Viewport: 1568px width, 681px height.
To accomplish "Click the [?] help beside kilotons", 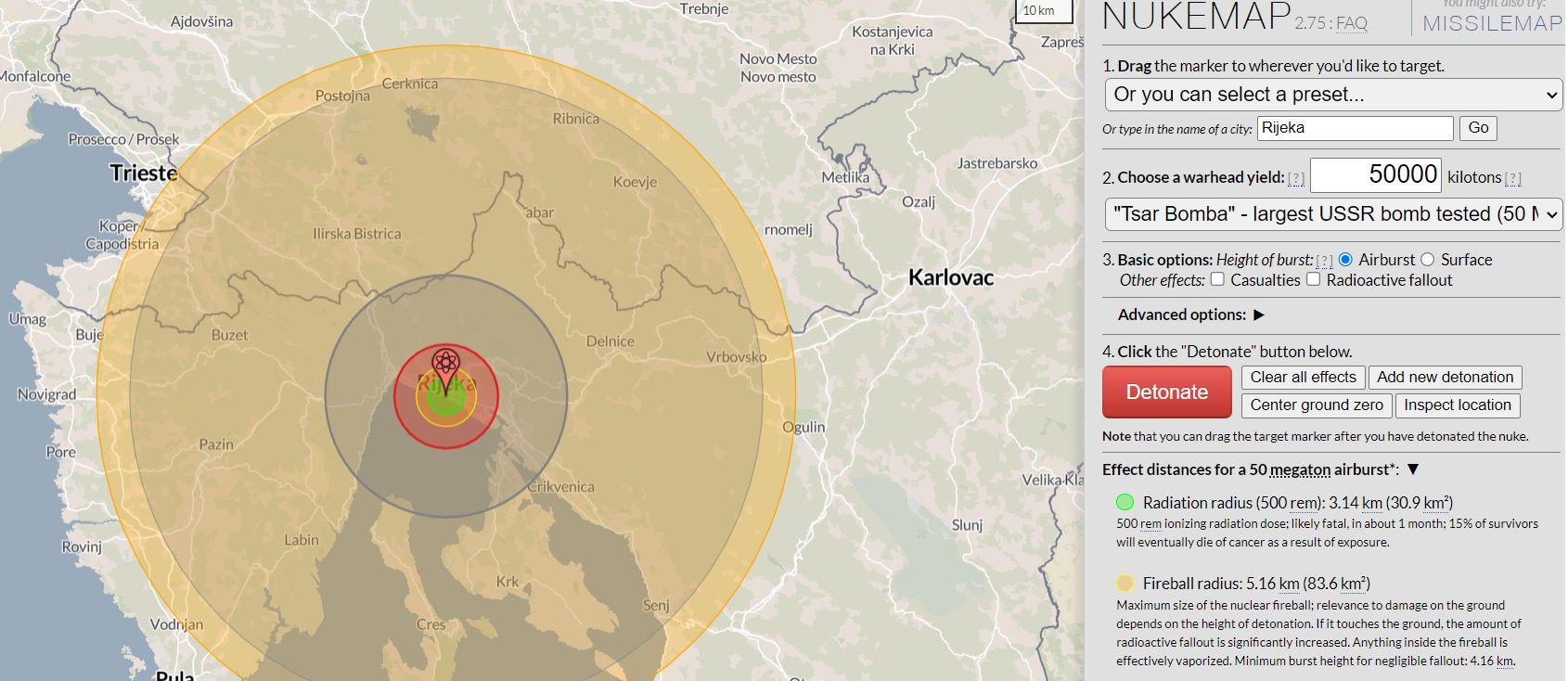I will pos(1512,178).
